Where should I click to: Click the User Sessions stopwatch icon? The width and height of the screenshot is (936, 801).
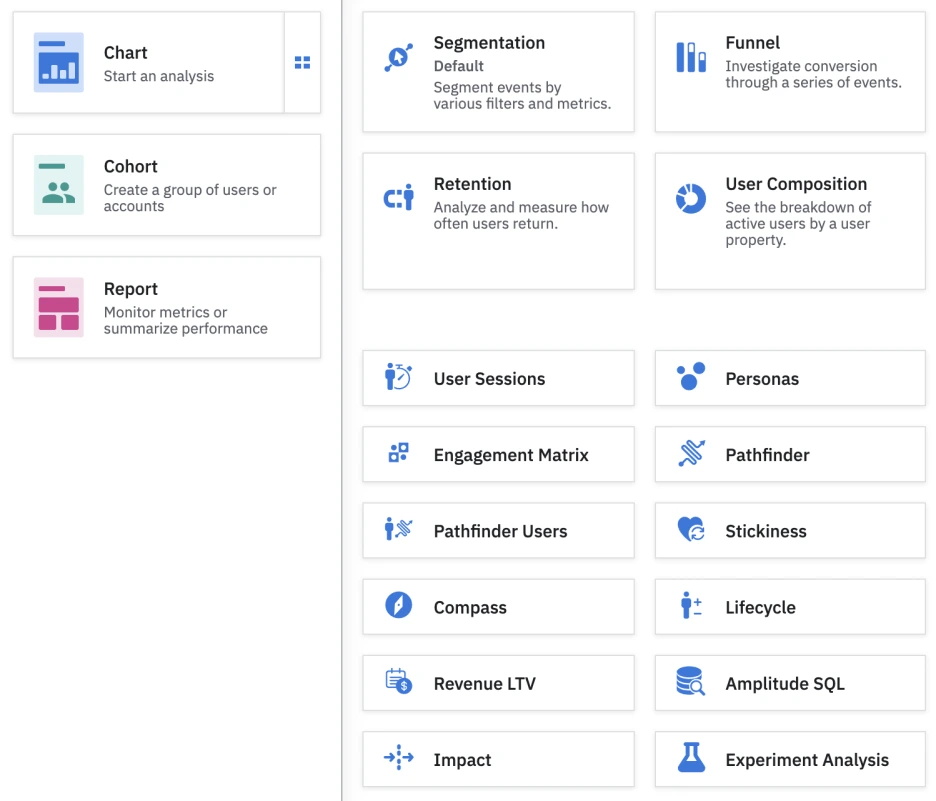tap(398, 378)
